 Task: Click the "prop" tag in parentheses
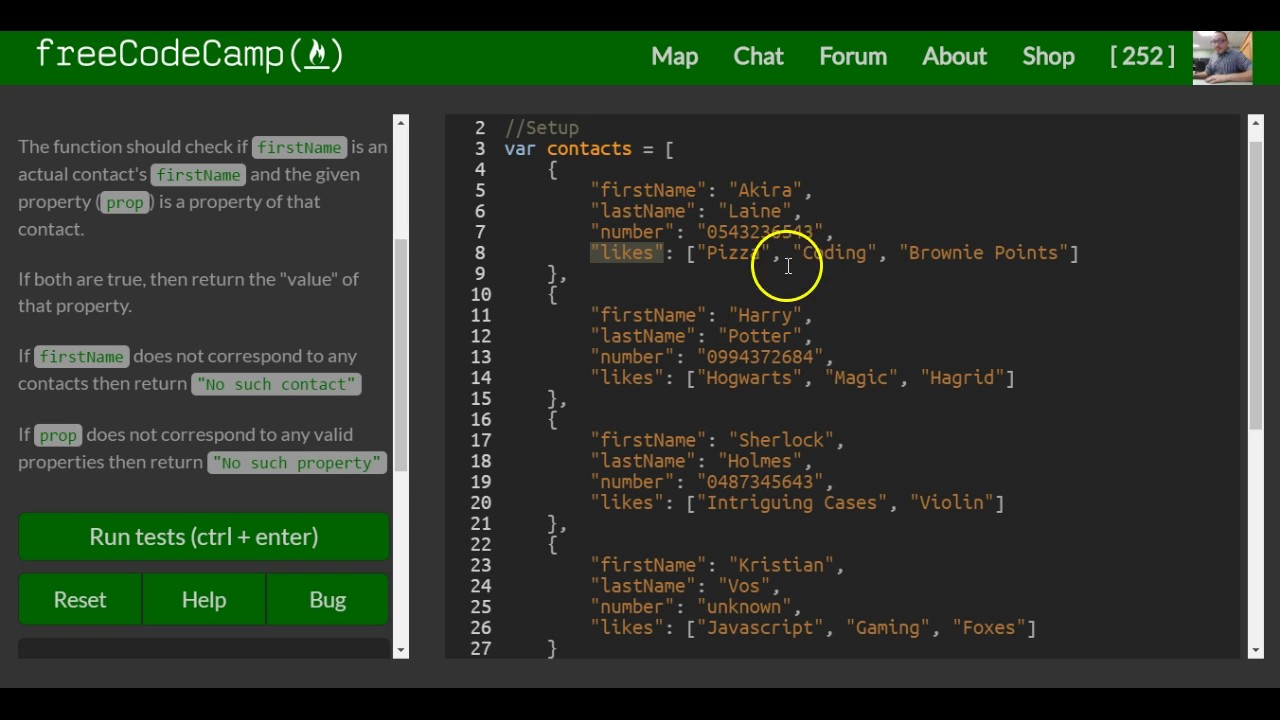[125, 202]
